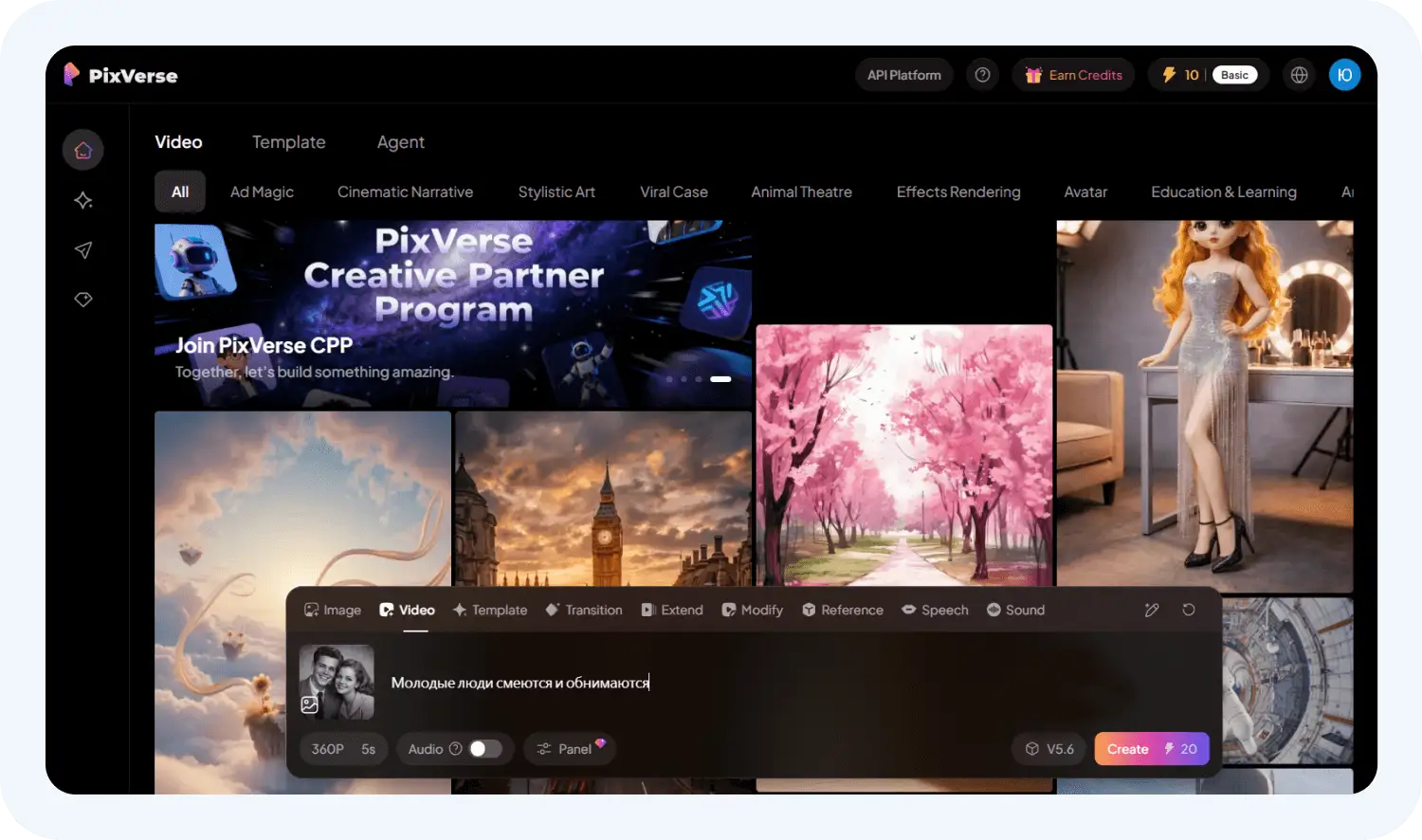Image resolution: width=1422 pixels, height=840 pixels.
Task: Select the Transition mode in prompt bar
Action: coord(584,610)
